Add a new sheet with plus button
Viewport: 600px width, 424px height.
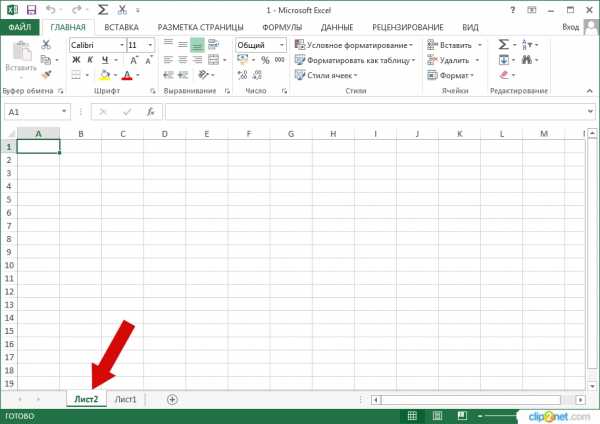(172, 400)
